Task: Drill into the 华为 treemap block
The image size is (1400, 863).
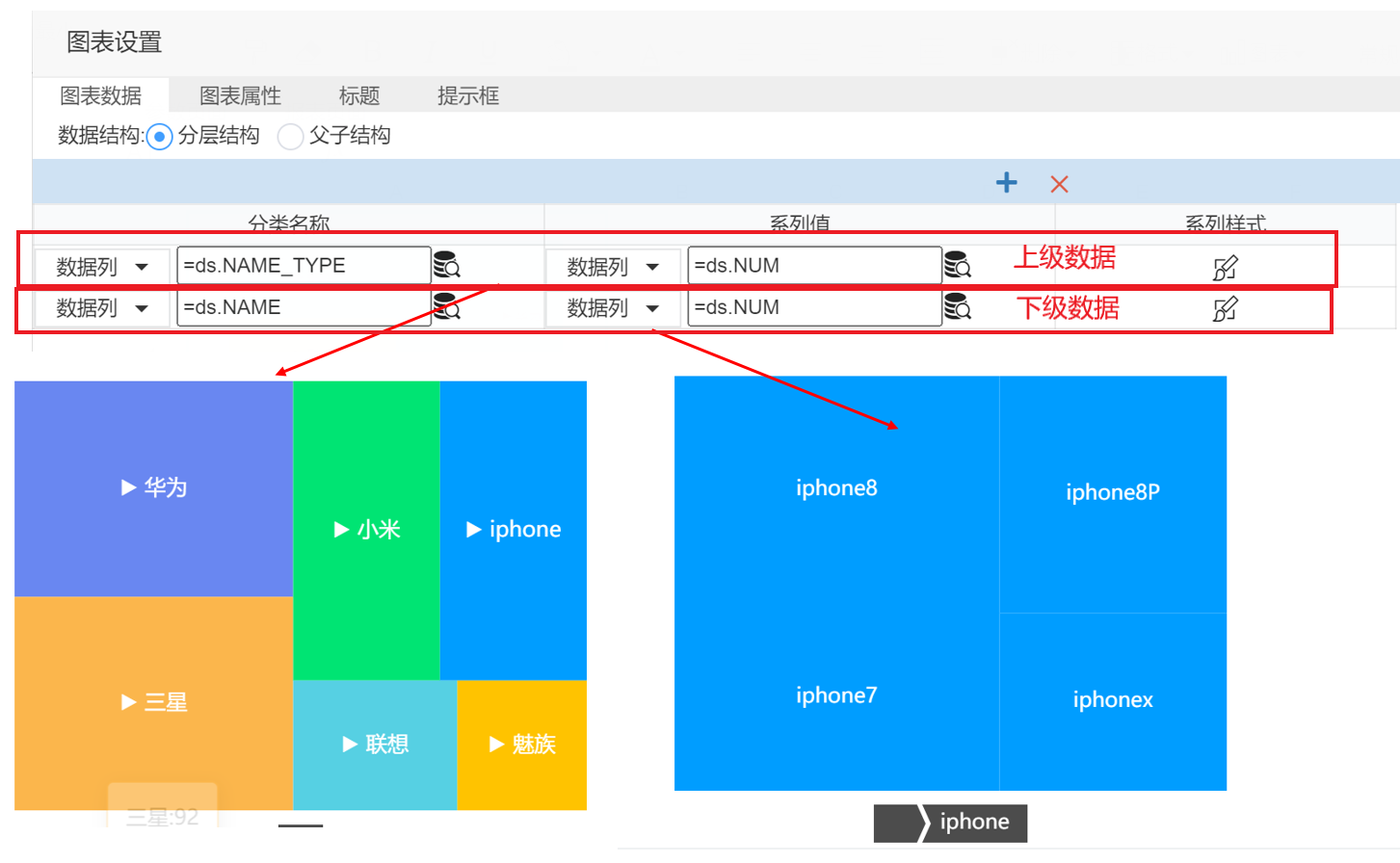Action: coord(153,488)
